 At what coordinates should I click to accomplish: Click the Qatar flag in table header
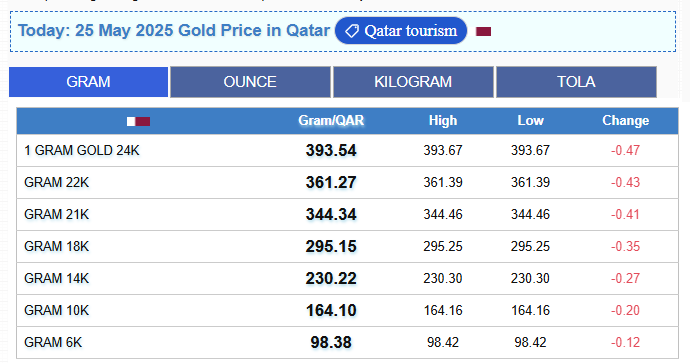(138, 121)
